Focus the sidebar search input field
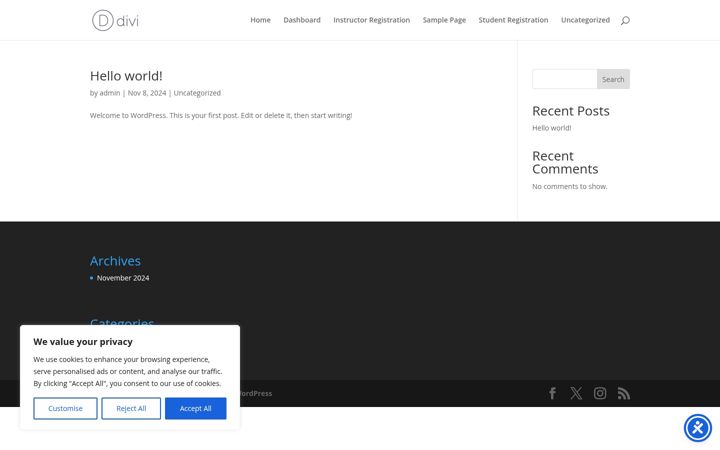The width and height of the screenshot is (720, 450). (565, 79)
